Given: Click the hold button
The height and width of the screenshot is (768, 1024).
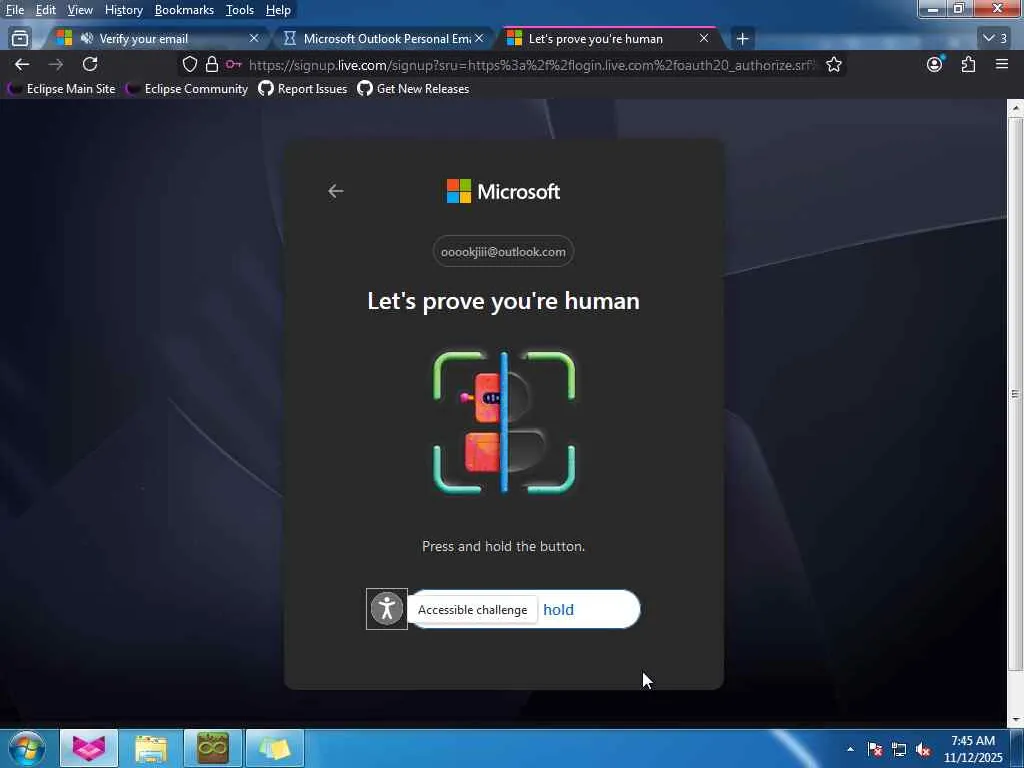Looking at the screenshot, I should [524, 609].
